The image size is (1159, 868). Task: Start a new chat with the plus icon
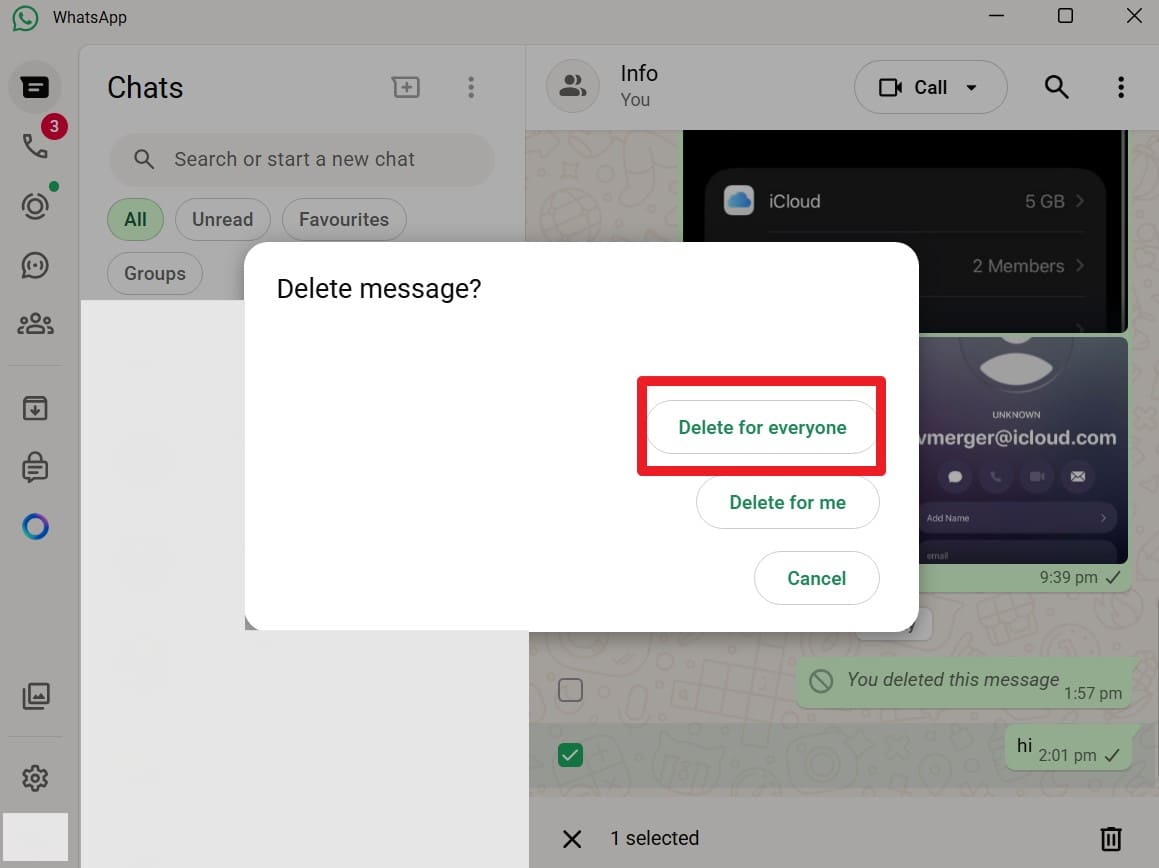[x=406, y=87]
